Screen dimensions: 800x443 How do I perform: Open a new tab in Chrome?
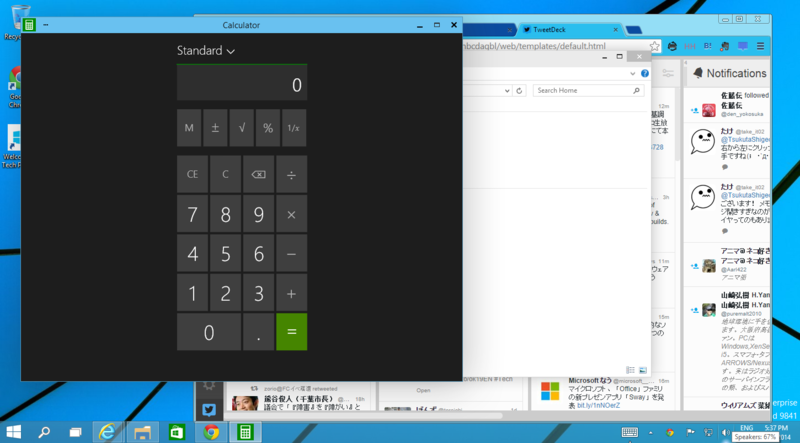click(634, 30)
